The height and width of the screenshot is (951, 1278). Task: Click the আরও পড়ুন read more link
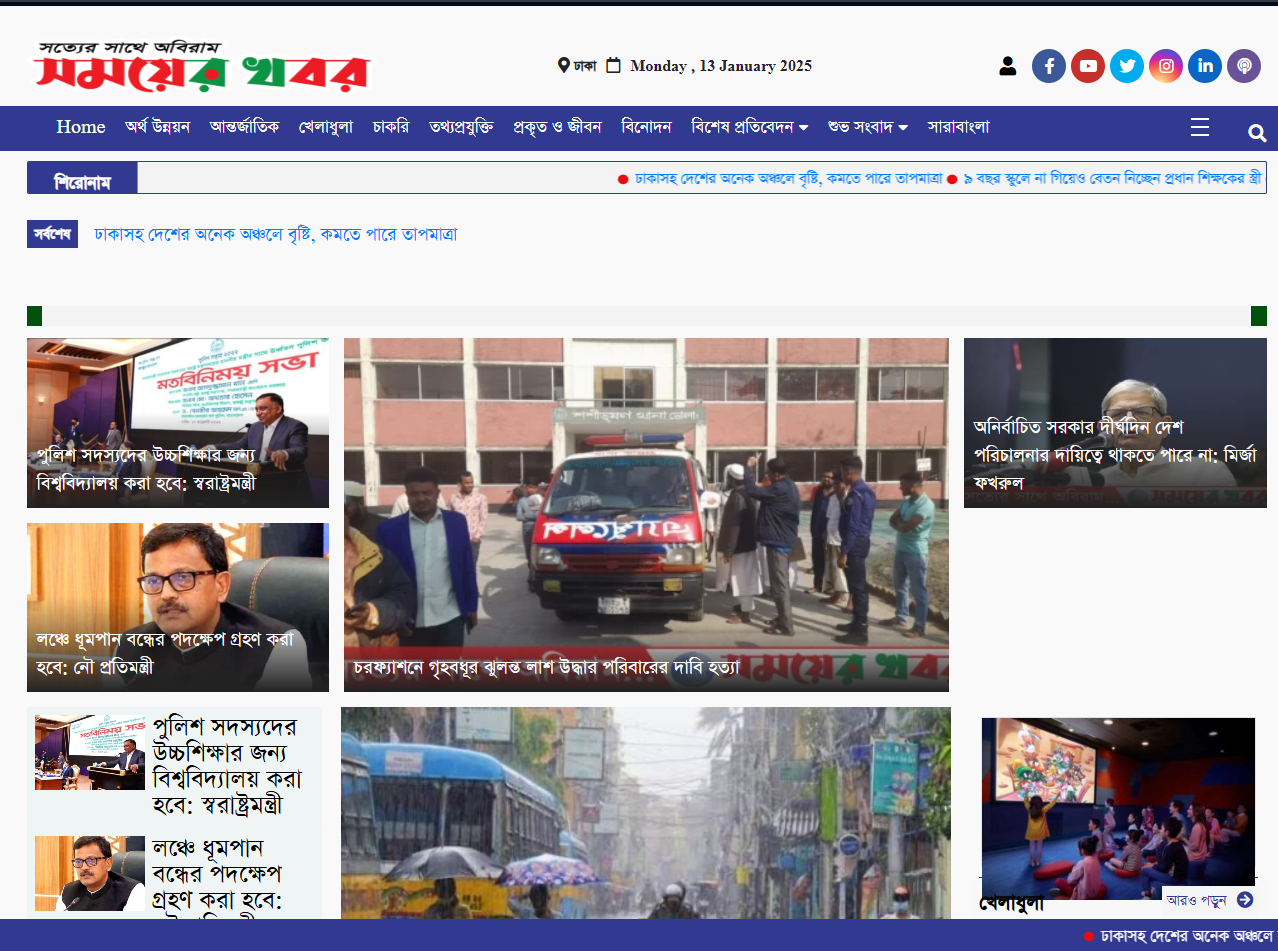point(1196,900)
